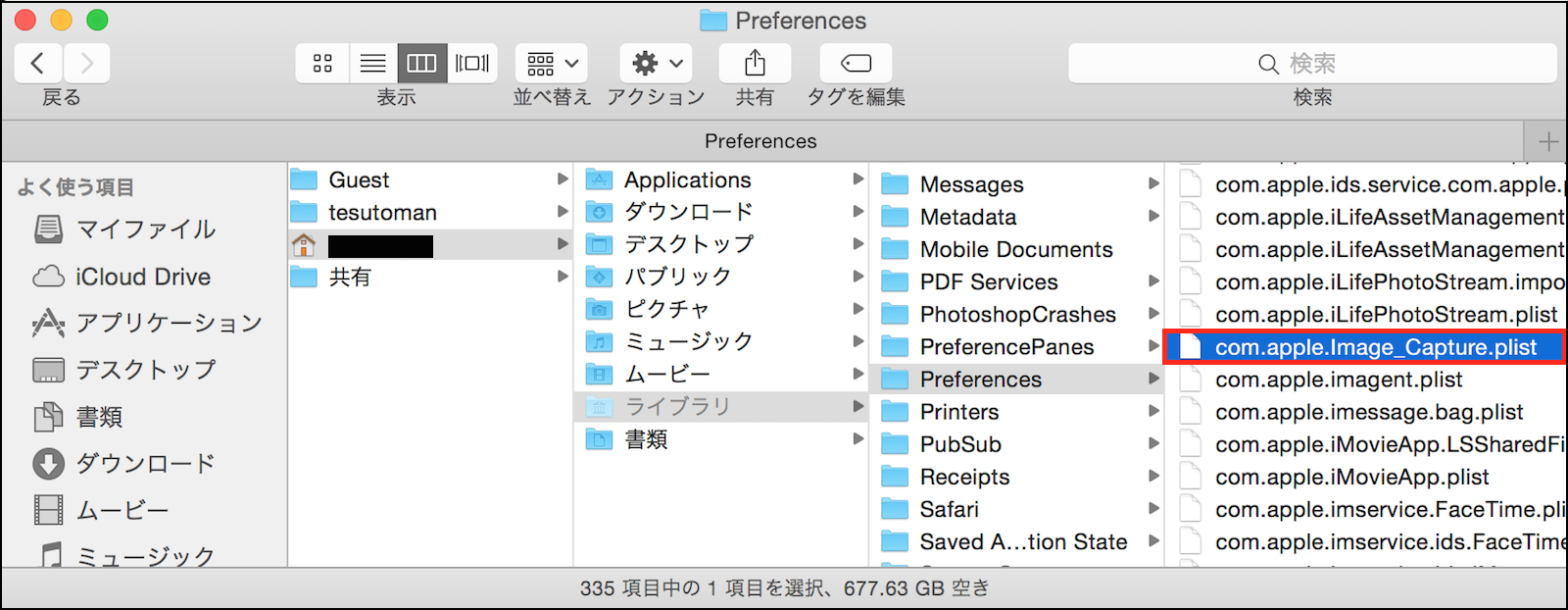
Task: Open the Action gear menu
Action: (x=656, y=64)
